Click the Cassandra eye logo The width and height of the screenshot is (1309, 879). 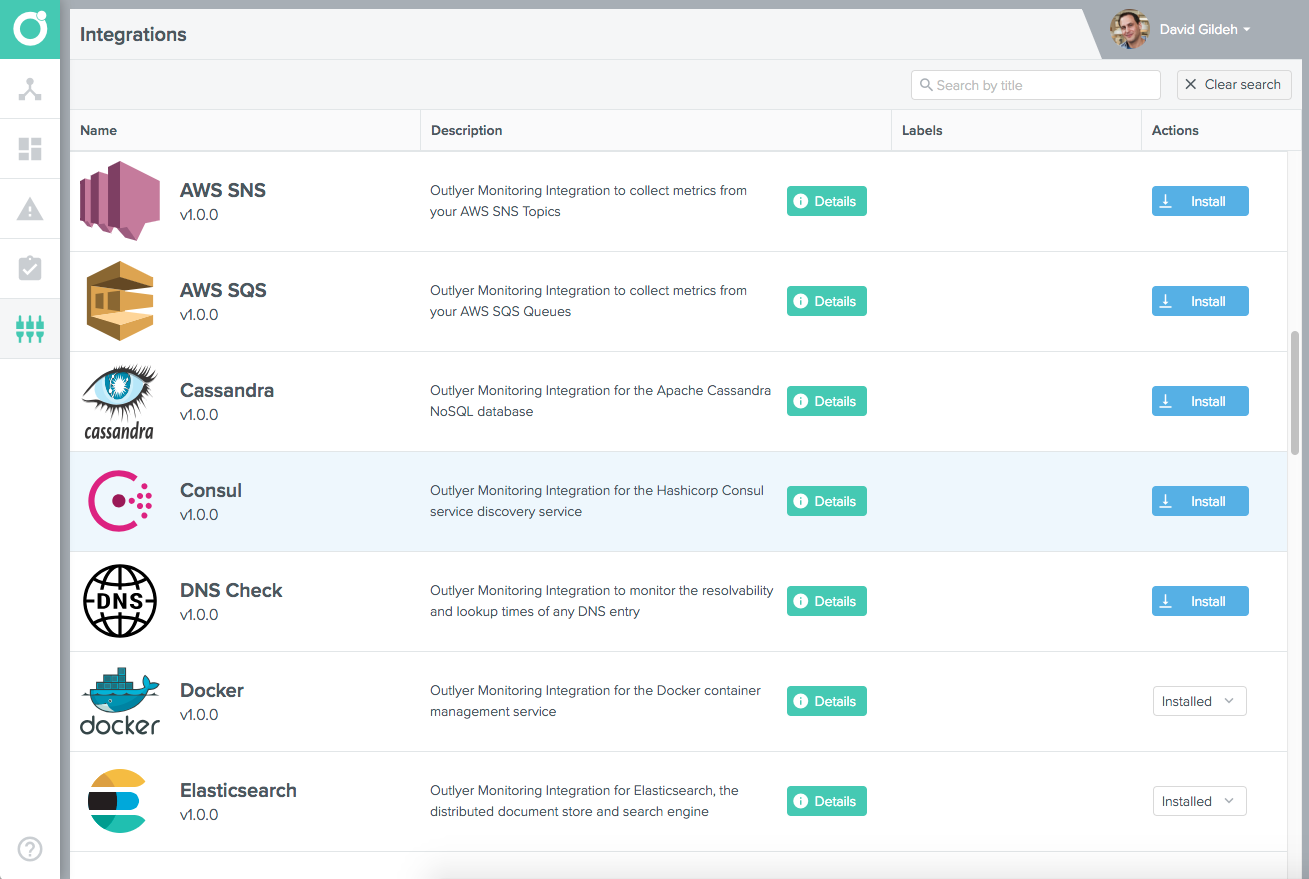(120, 401)
